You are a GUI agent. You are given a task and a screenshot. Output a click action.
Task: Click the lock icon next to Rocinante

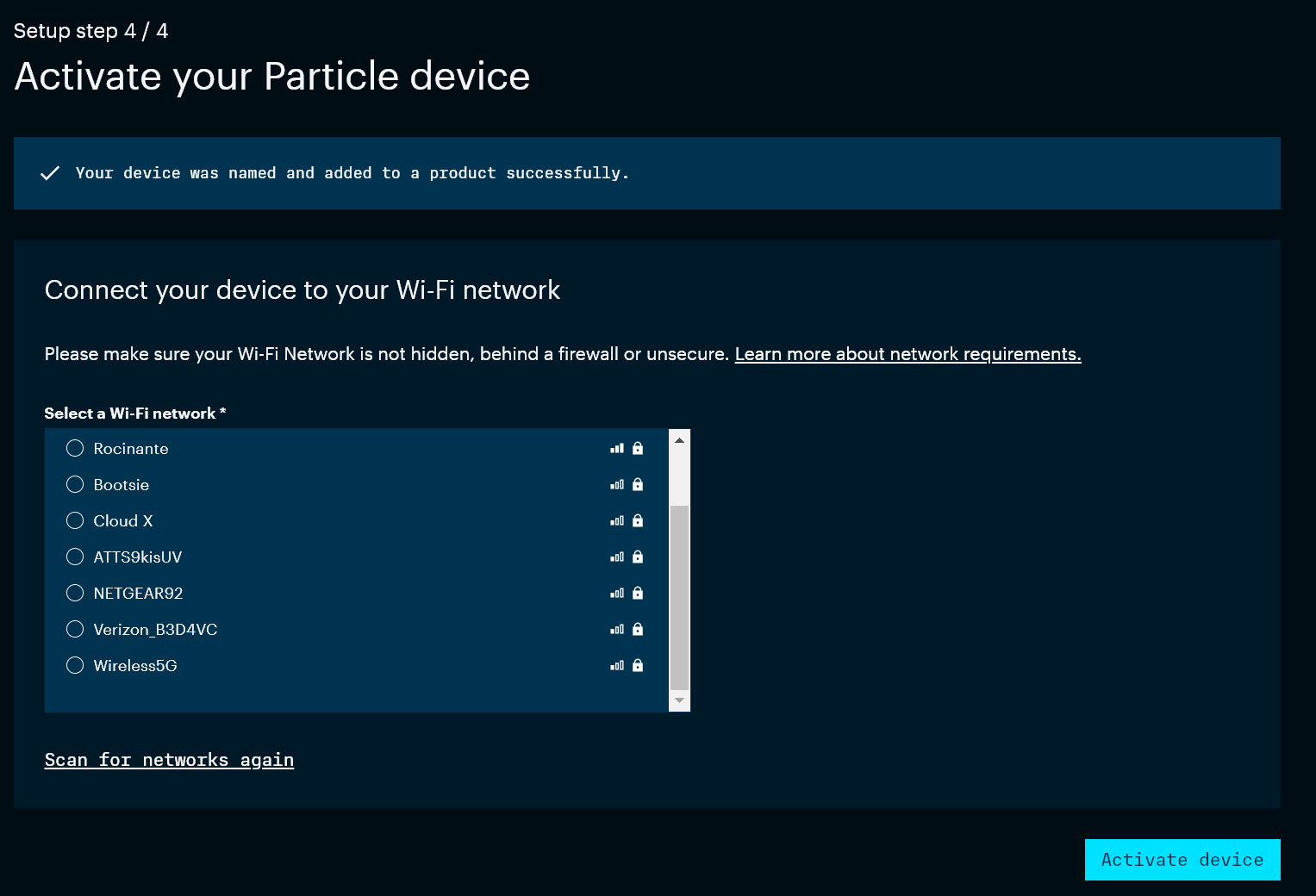(x=638, y=448)
